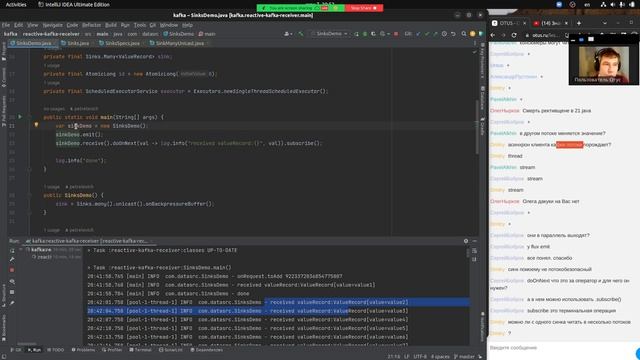
Task: Open the File menu
Action: tap(6, 25)
